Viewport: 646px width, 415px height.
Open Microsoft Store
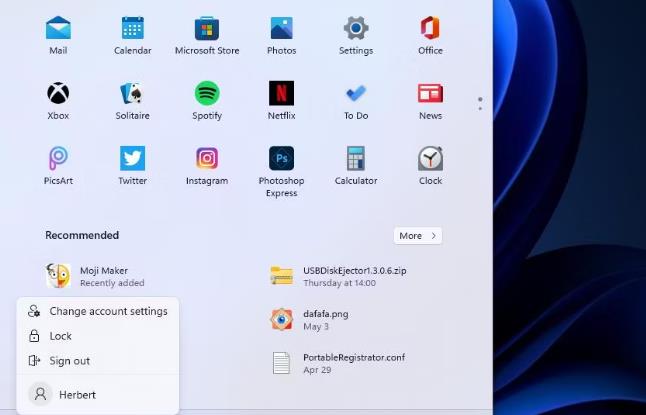point(207,35)
